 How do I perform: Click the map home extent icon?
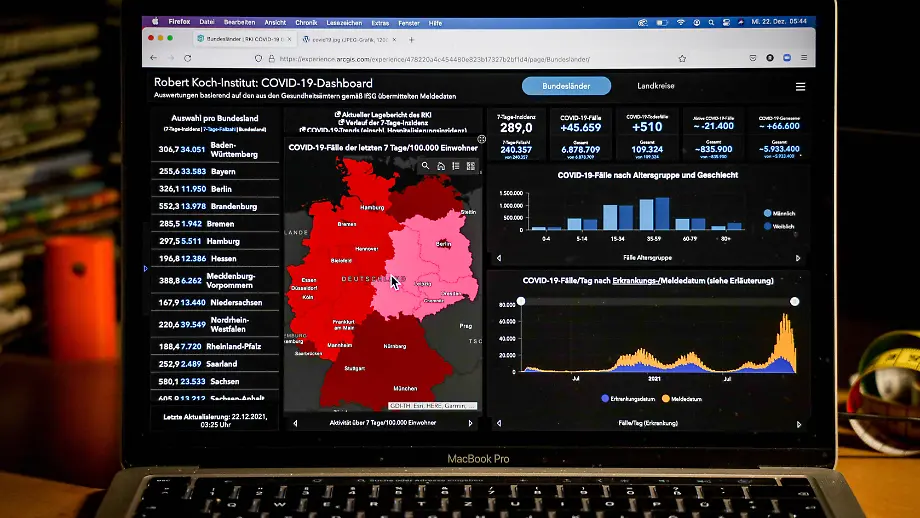coord(440,166)
